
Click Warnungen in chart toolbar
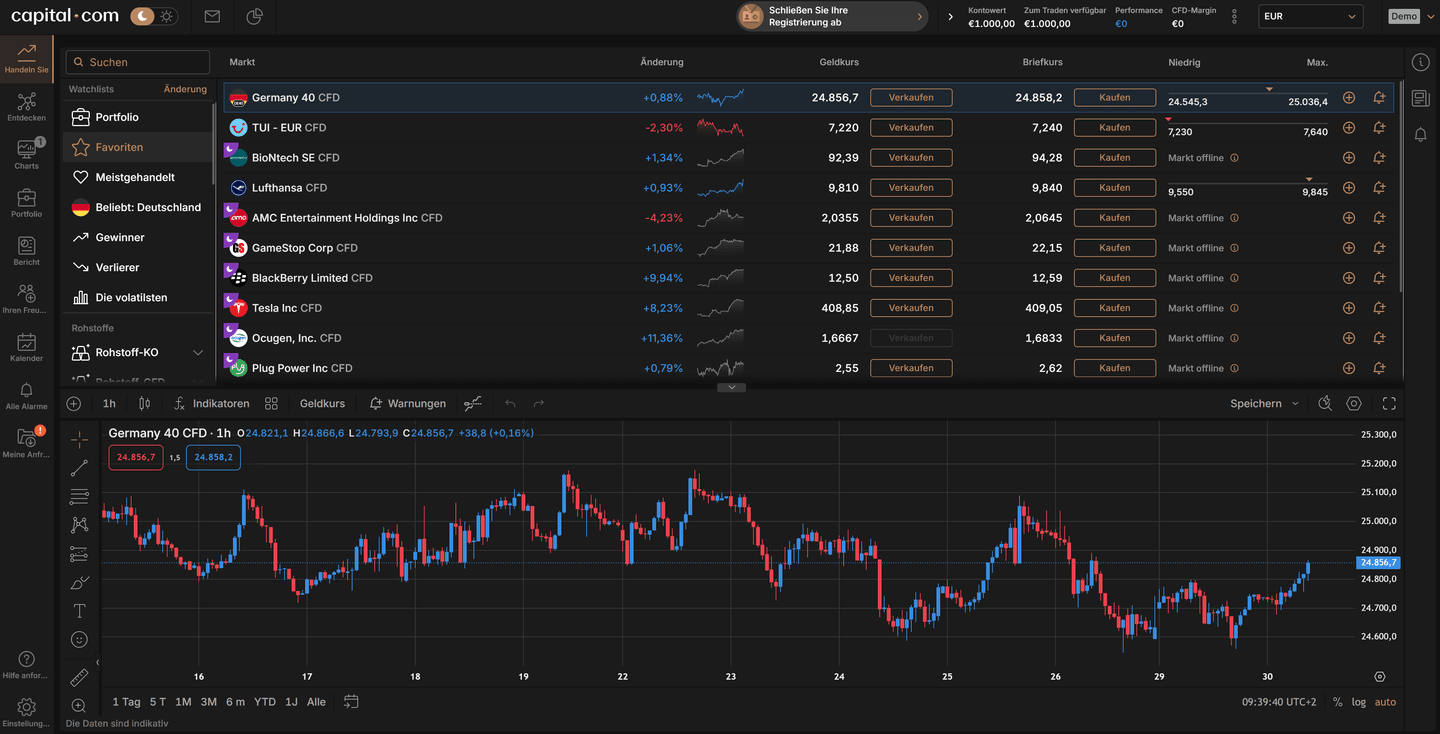point(407,403)
